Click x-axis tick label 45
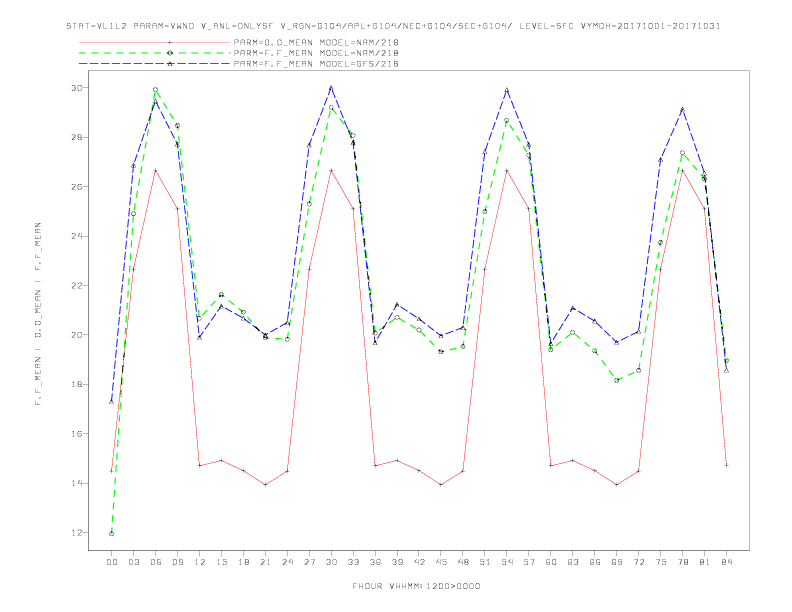The width and height of the screenshot is (792, 612). click(x=441, y=562)
